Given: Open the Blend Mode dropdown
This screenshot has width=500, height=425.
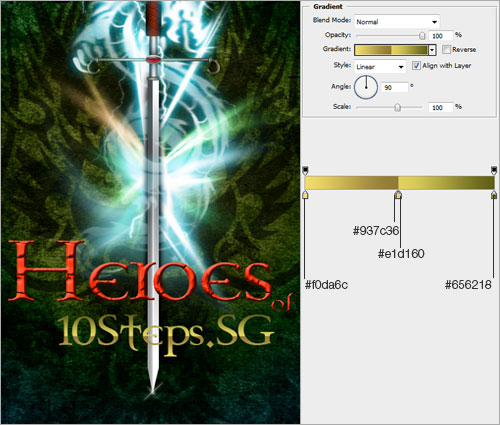Looking at the screenshot, I should 397,22.
